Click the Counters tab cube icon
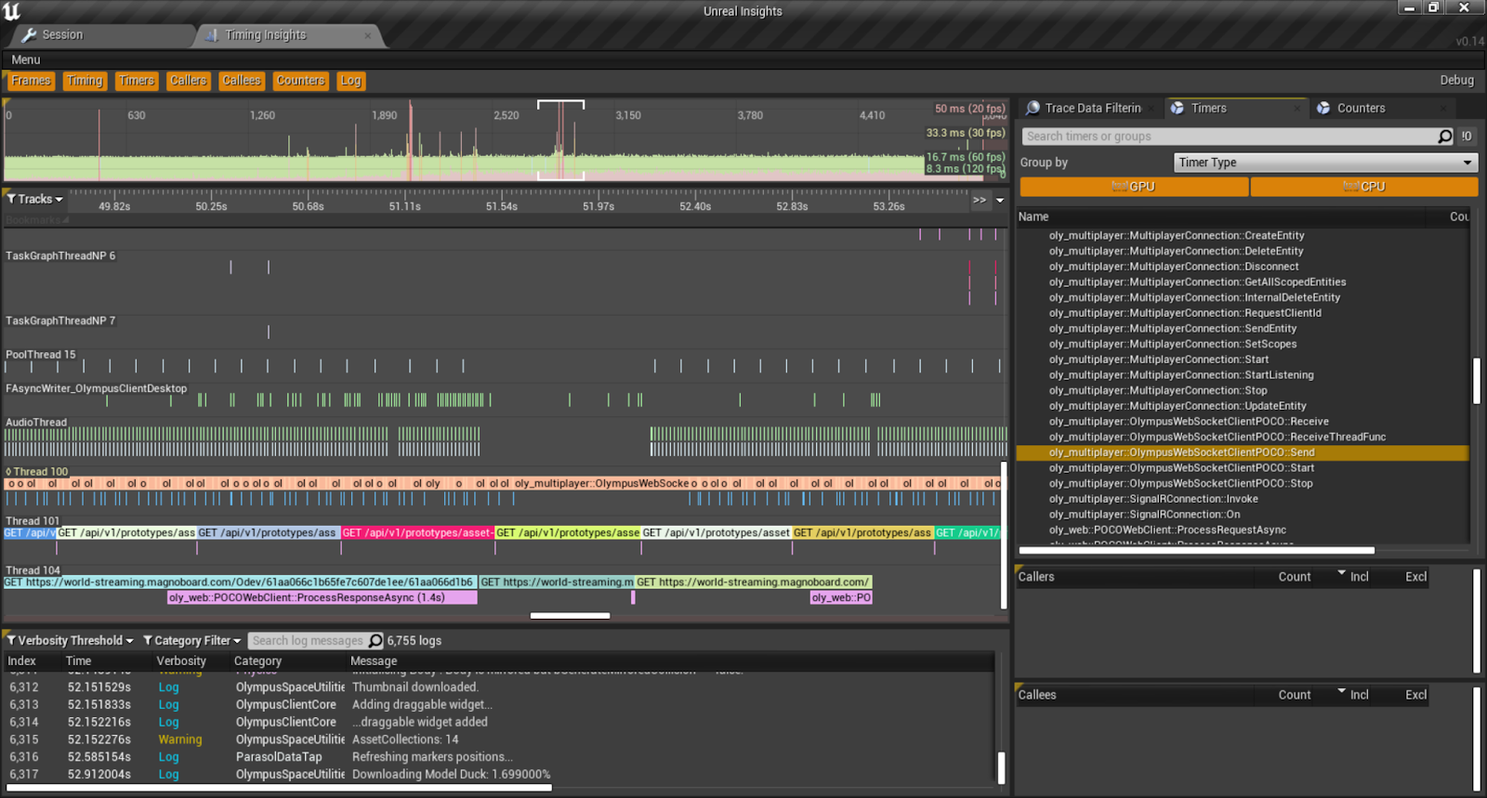This screenshot has width=1487, height=798. pyautogui.click(x=1323, y=108)
